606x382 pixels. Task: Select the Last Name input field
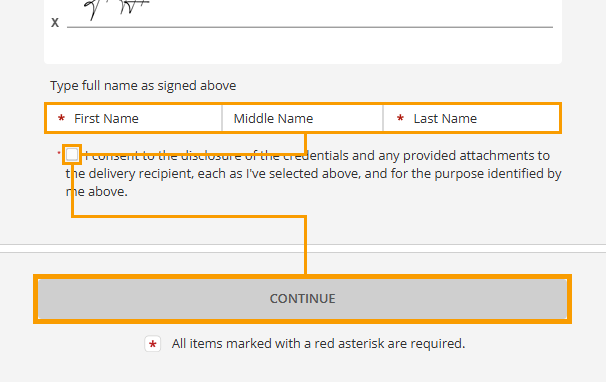pos(471,118)
